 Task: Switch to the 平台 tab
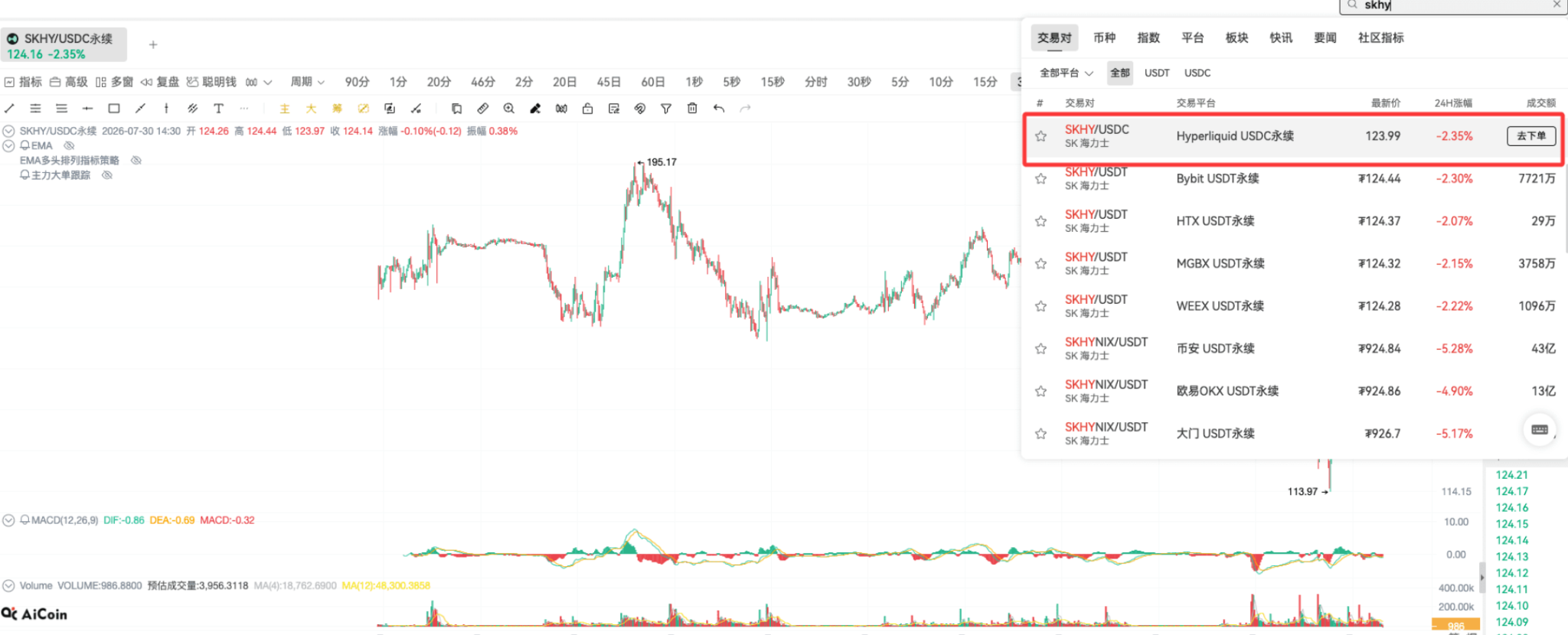tap(1193, 37)
